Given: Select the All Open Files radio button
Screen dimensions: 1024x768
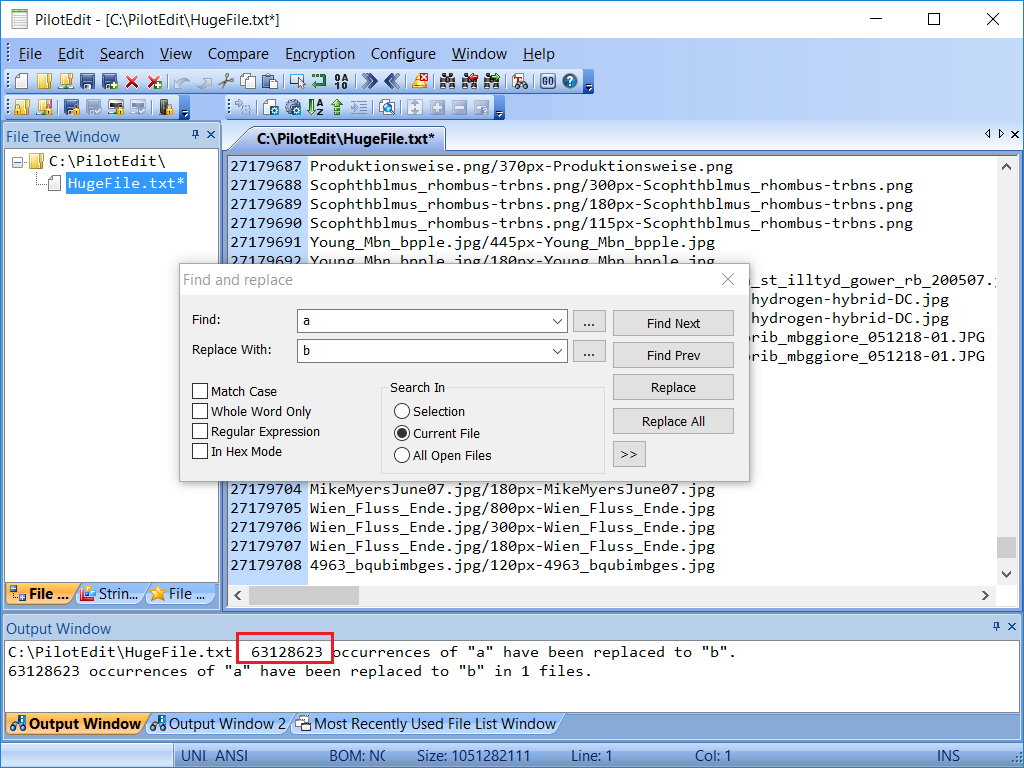Looking at the screenshot, I should [x=402, y=456].
